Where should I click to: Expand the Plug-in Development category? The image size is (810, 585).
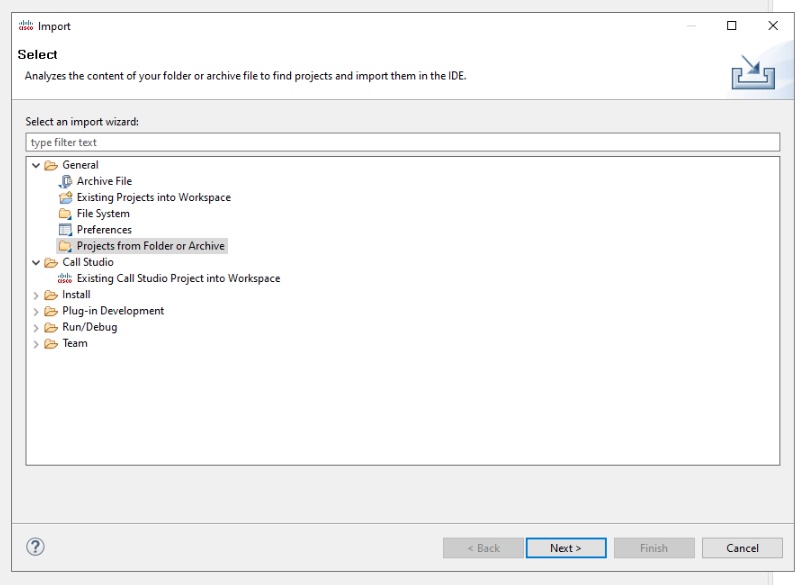click(37, 311)
